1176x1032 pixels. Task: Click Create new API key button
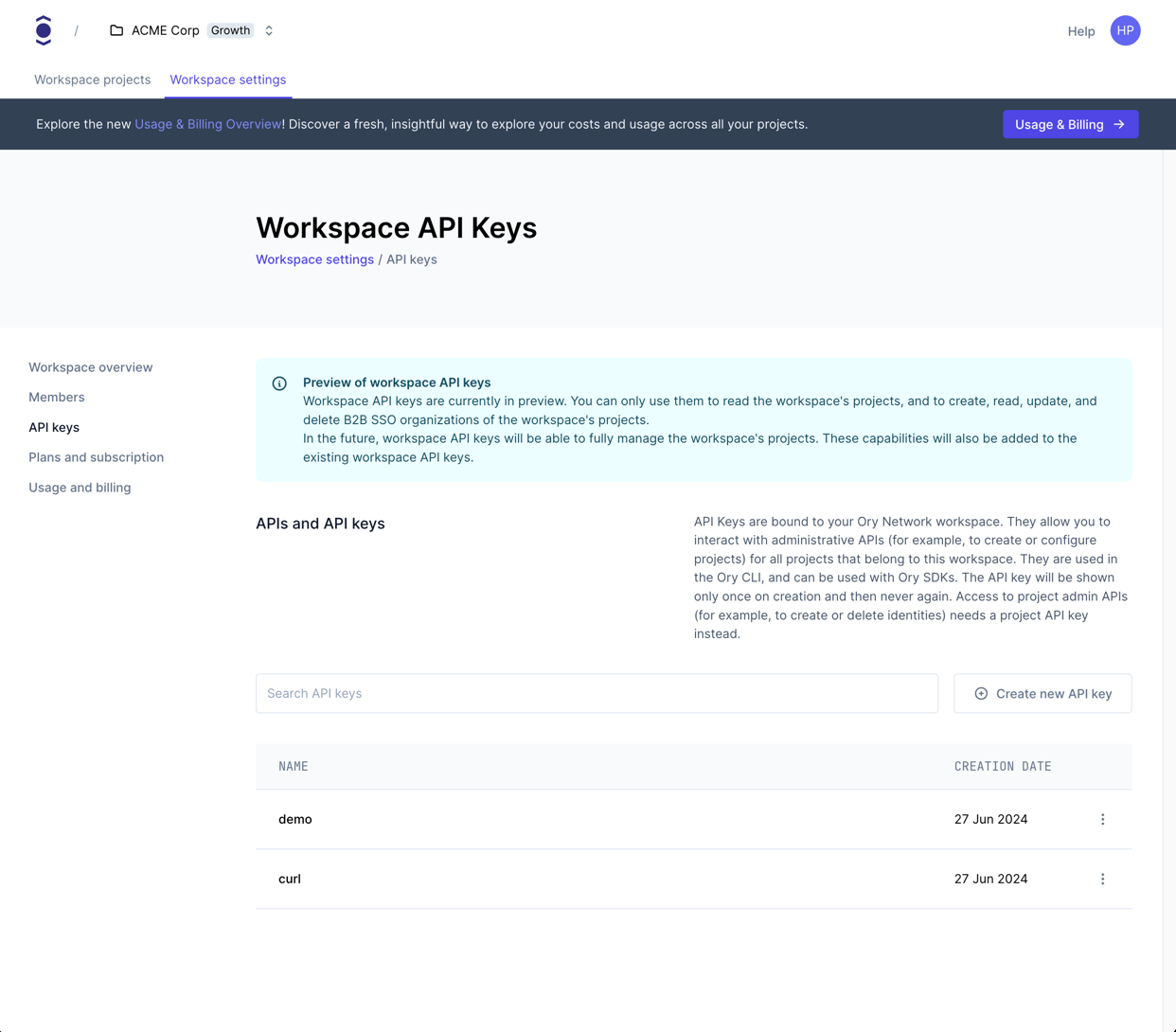(x=1042, y=693)
